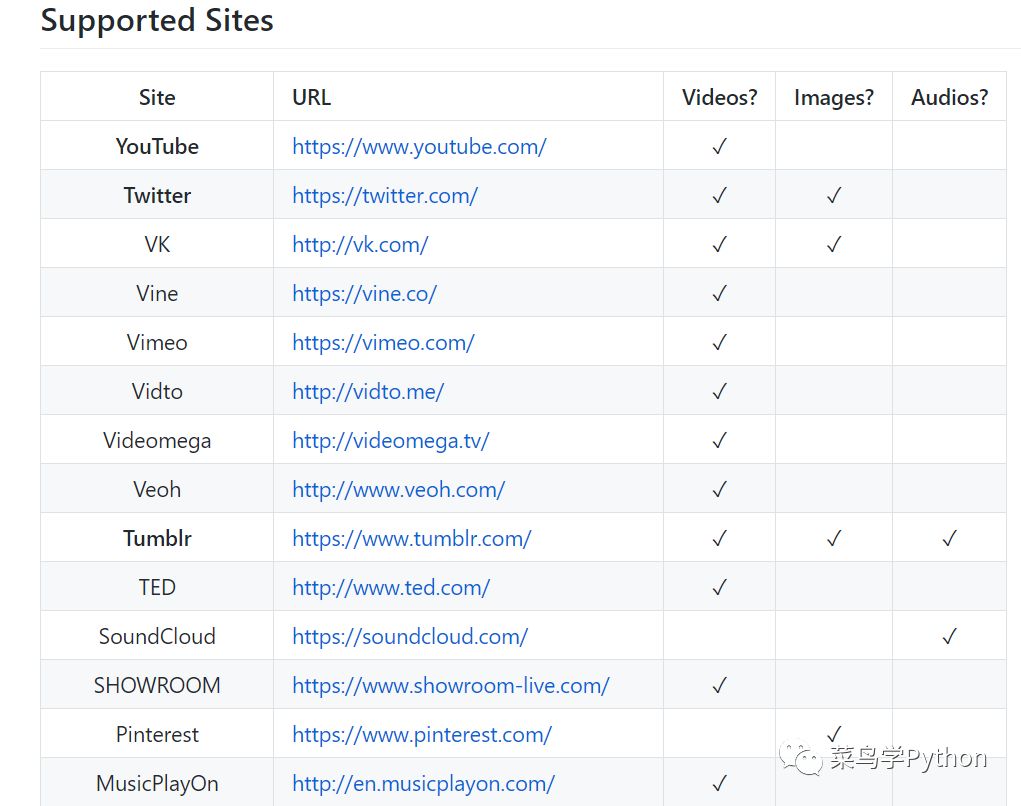1021x806 pixels.
Task: Open the vidto.me link
Action: [368, 391]
